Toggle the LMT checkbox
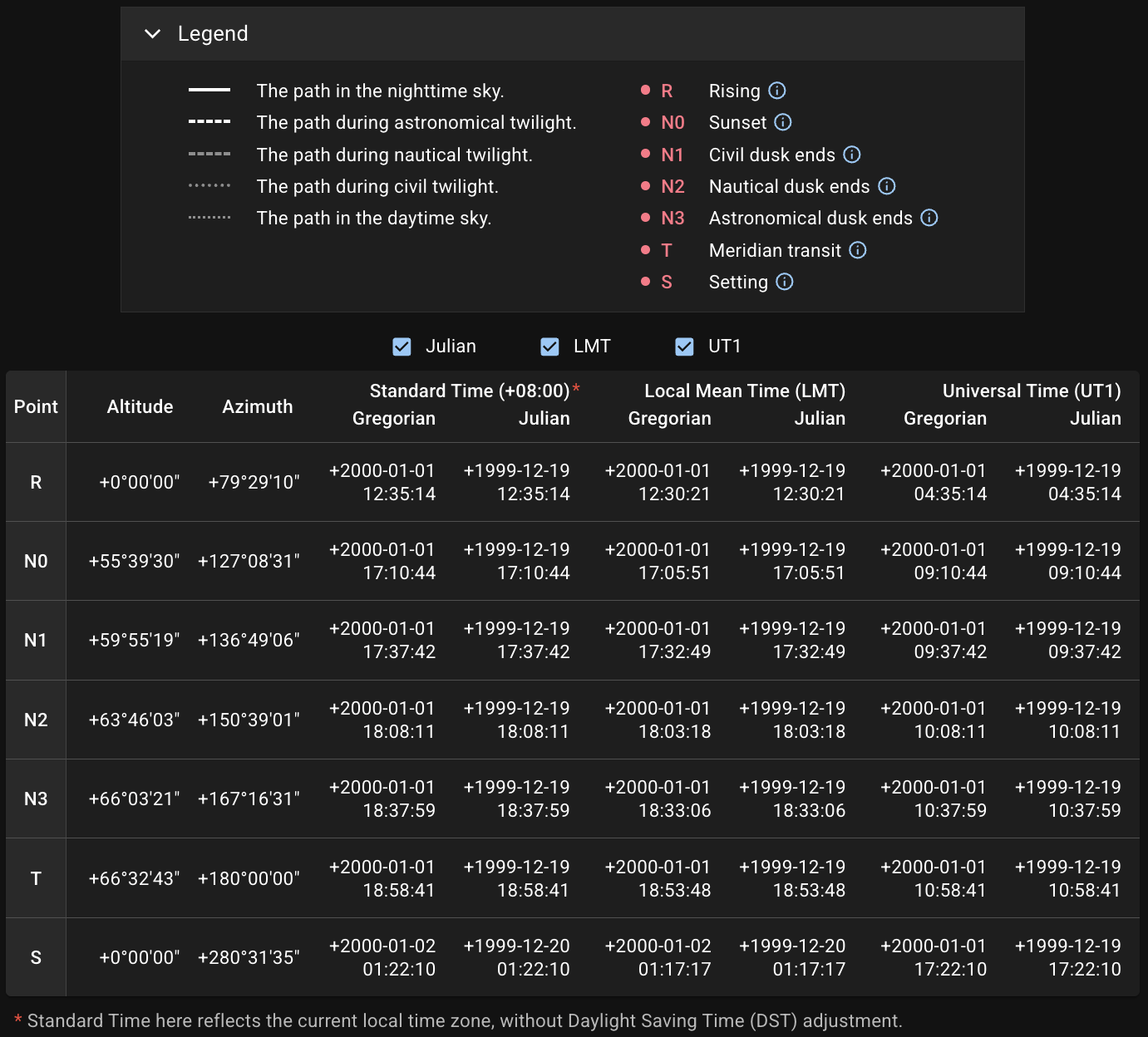 pyautogui.click(x=549, y=346)
